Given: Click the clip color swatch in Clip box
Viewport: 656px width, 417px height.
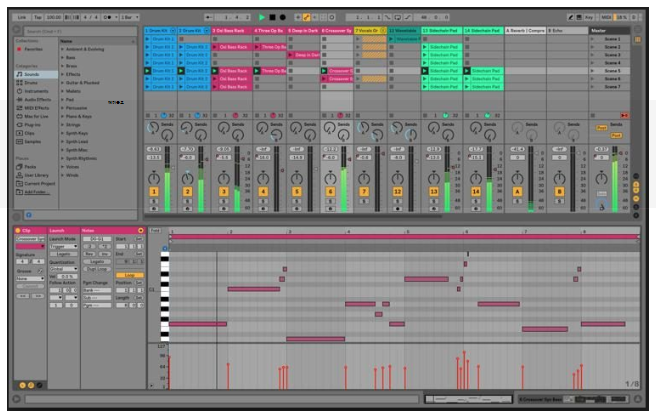Looking at the screenshot, I should [x=27, y=246].
